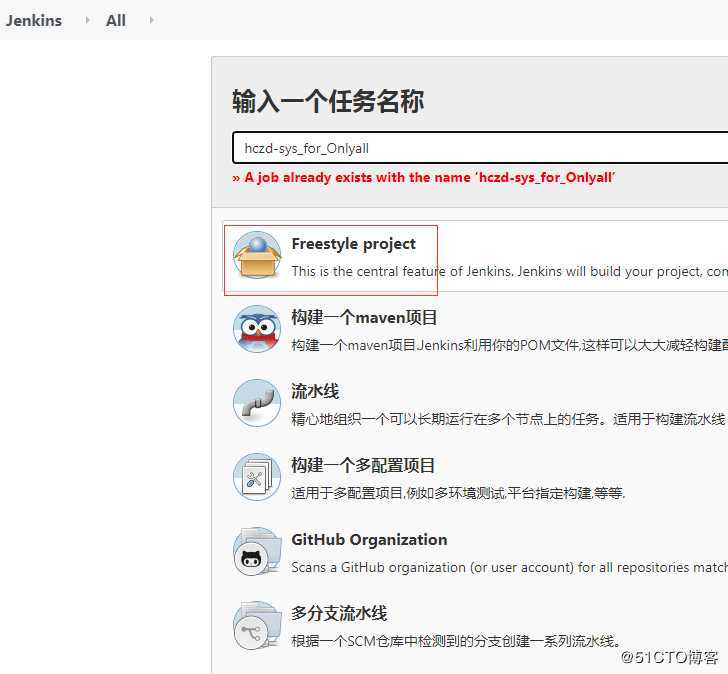Click the description starting 适用于多配置项目

point(458,493)
